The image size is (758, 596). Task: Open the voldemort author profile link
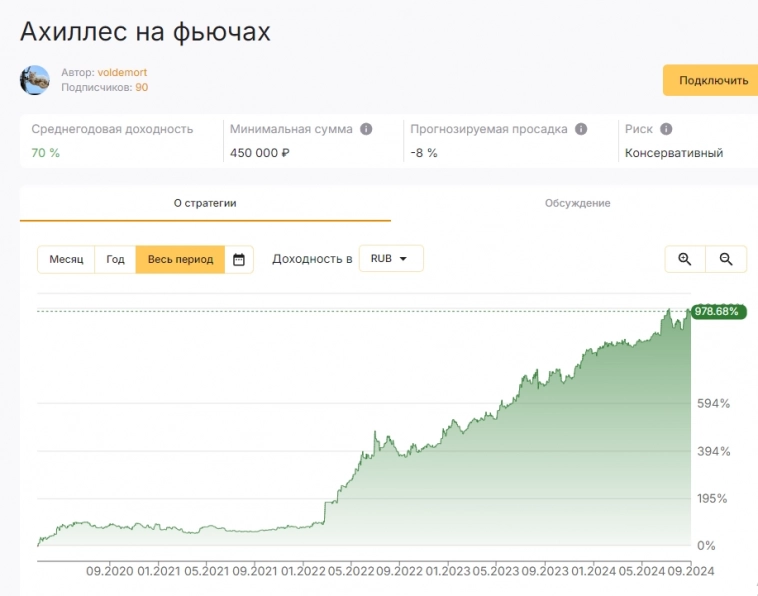coord(122,73)
